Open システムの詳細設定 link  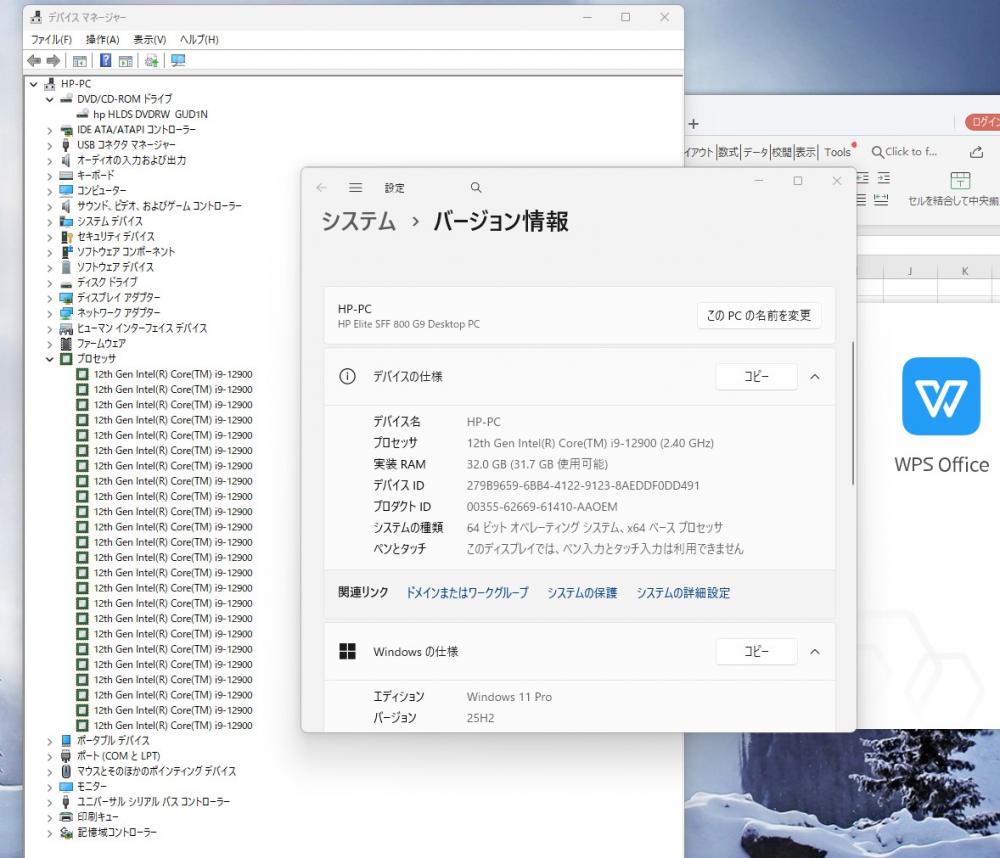pyautogui.click(x=683, y=593)
